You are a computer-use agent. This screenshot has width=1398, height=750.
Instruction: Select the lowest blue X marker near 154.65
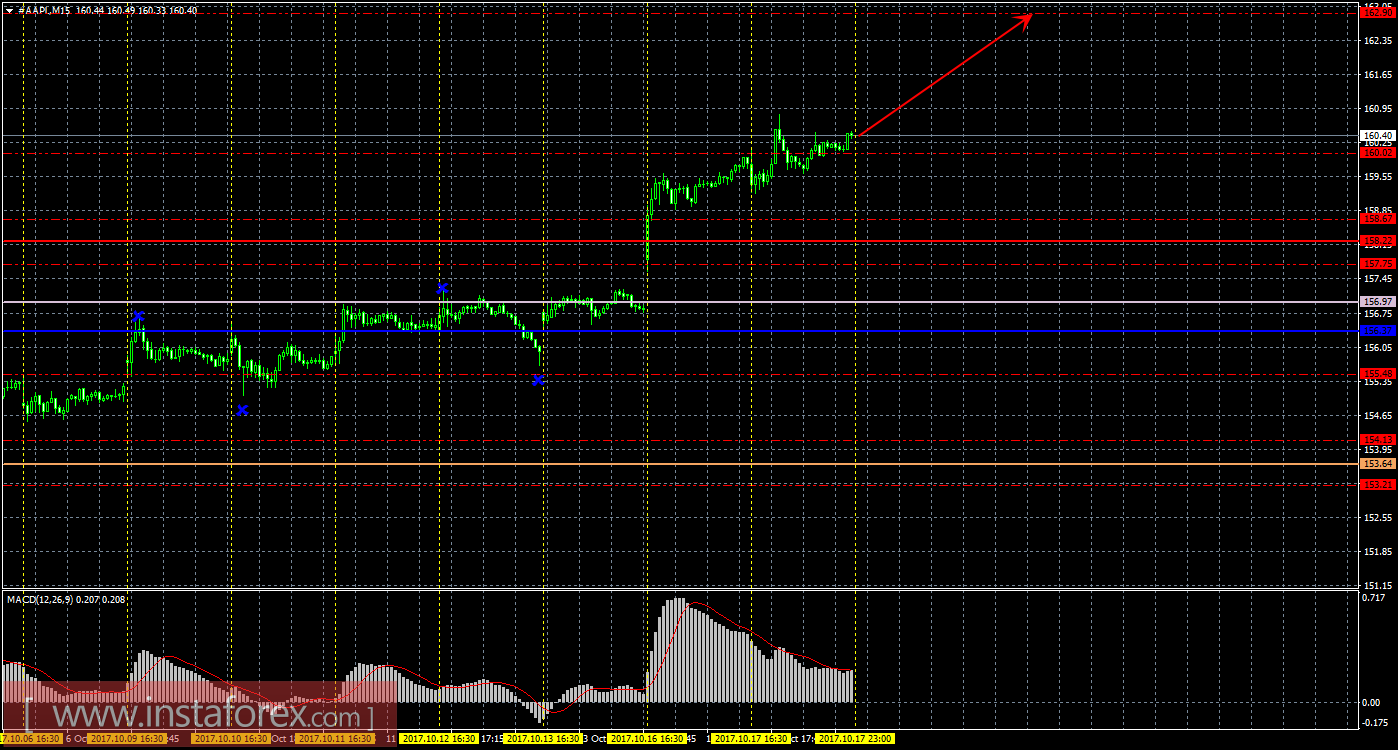point(242,410)
